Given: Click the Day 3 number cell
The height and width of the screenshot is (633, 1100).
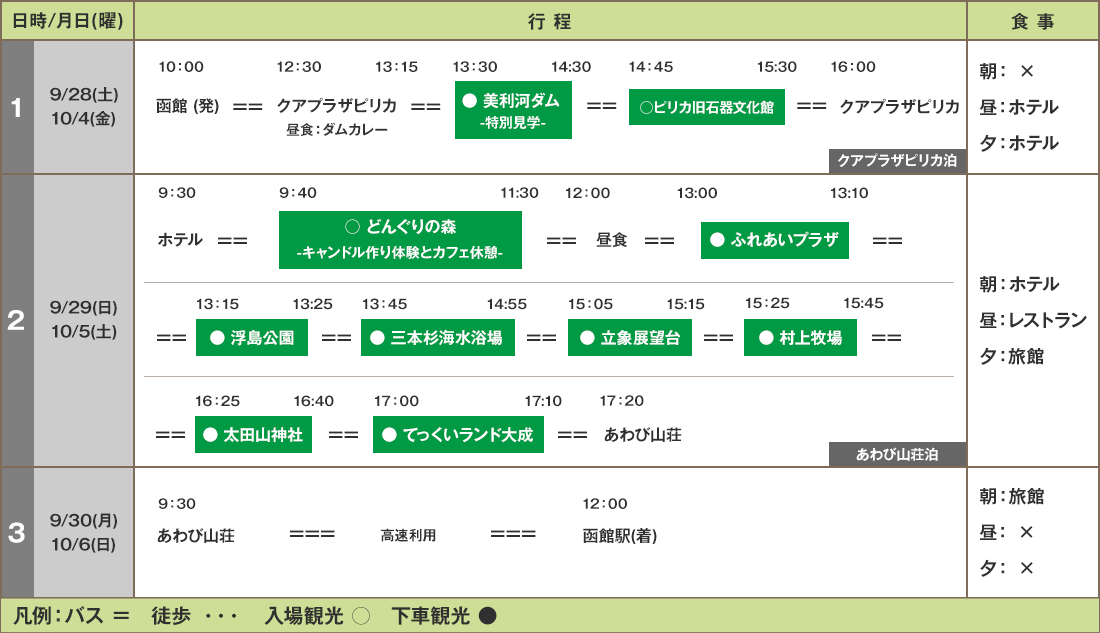Looking at the screenshot, I should click(x=17, y=533).
